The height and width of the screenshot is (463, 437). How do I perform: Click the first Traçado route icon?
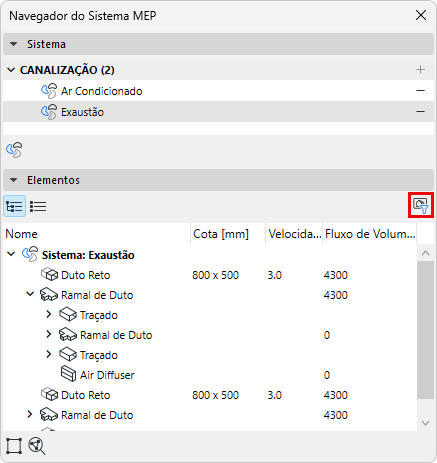coord(68,314)
